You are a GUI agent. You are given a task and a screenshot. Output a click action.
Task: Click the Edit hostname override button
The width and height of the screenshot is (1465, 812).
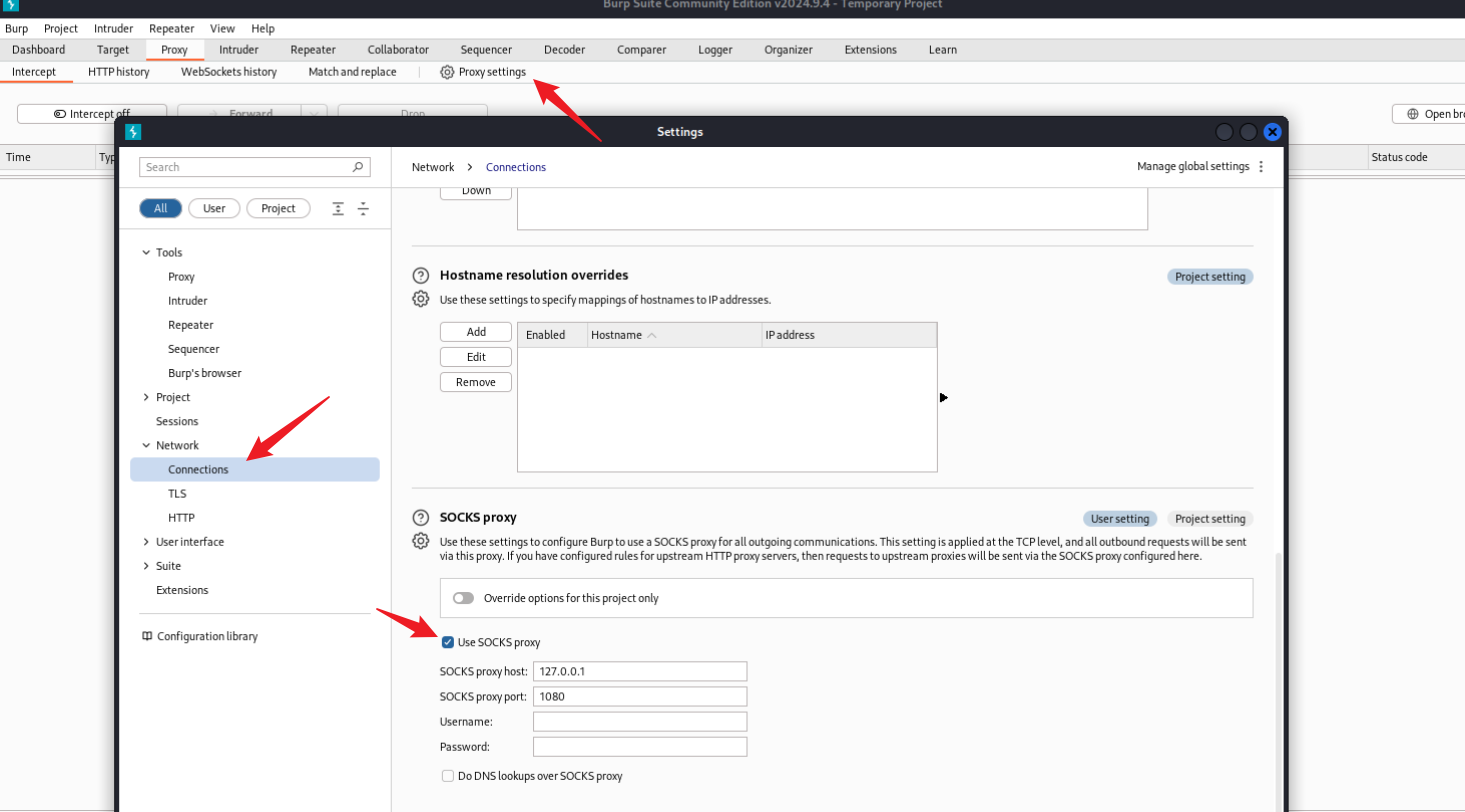[476, 357]
